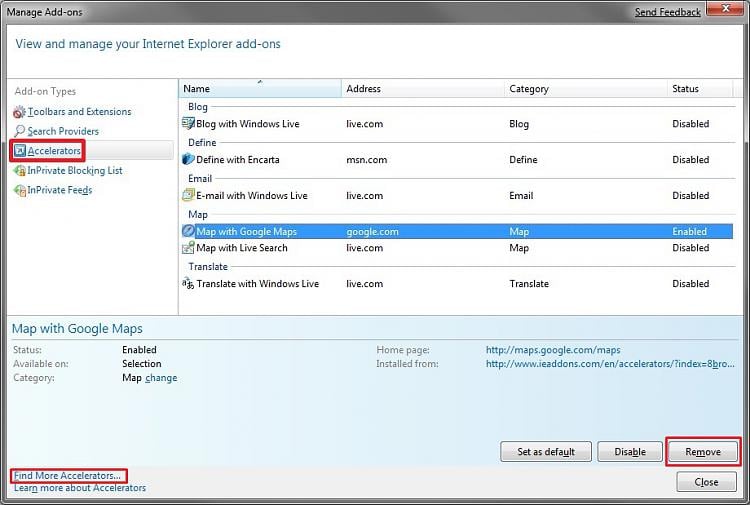Click the Toolbars and Extensions gear icon
Screen dimensions: 750x505
pos(19,112)
